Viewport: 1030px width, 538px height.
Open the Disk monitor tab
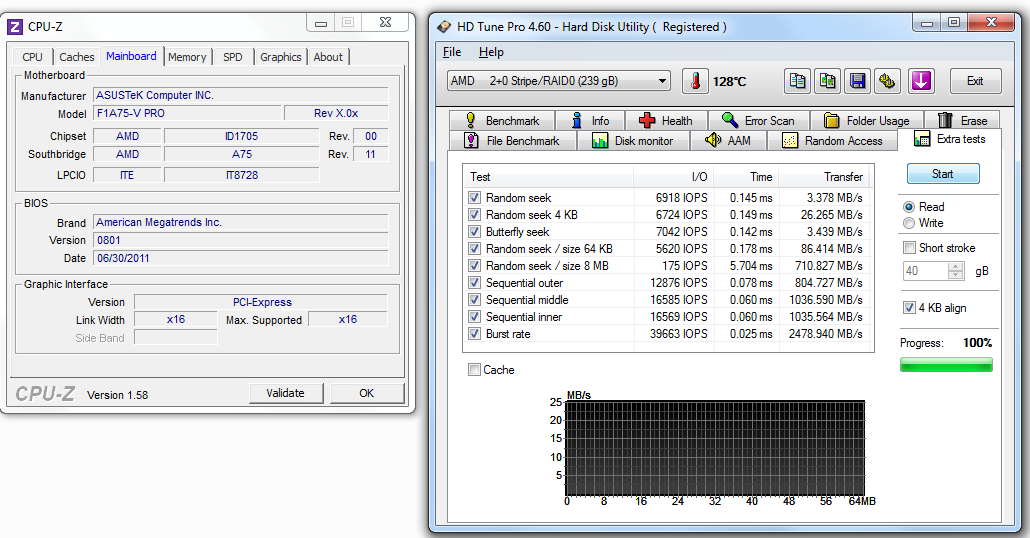[633, 141]
